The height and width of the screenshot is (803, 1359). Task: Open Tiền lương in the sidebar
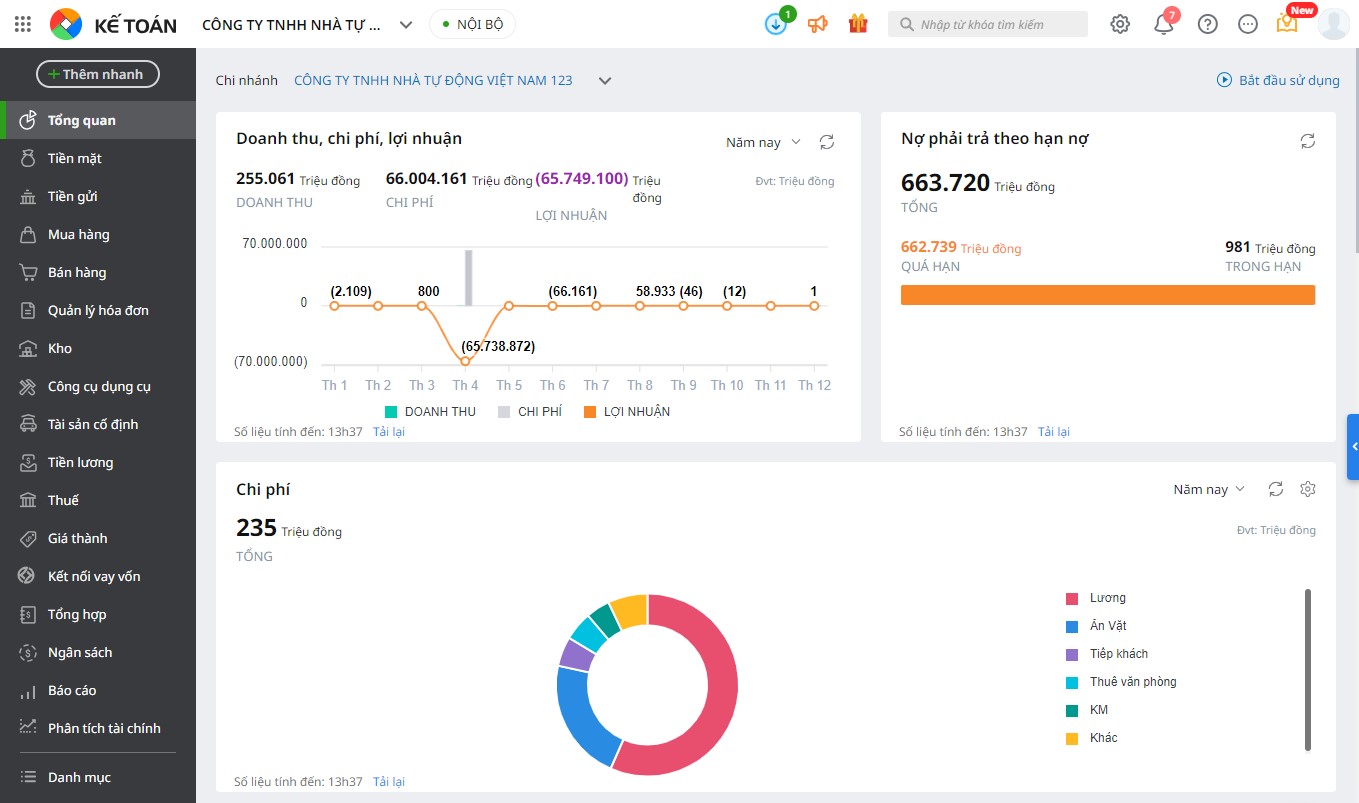(x=98, y=462)
